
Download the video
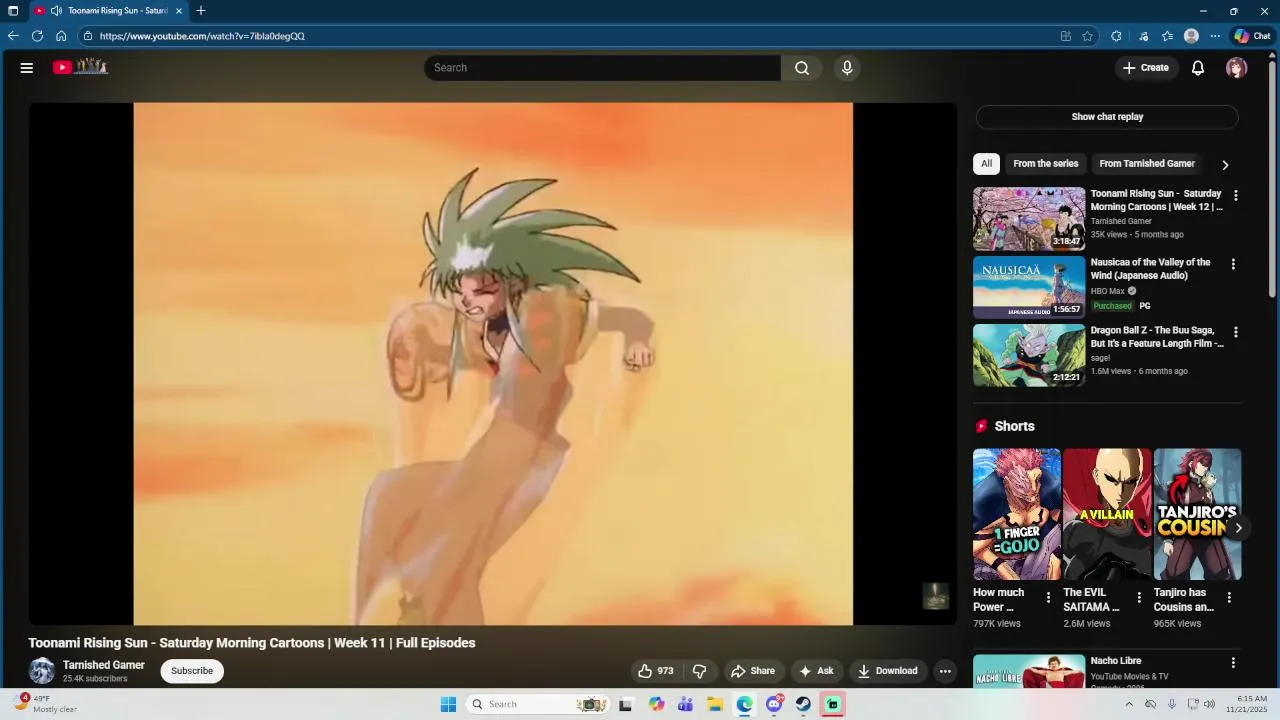pos(888,671)
